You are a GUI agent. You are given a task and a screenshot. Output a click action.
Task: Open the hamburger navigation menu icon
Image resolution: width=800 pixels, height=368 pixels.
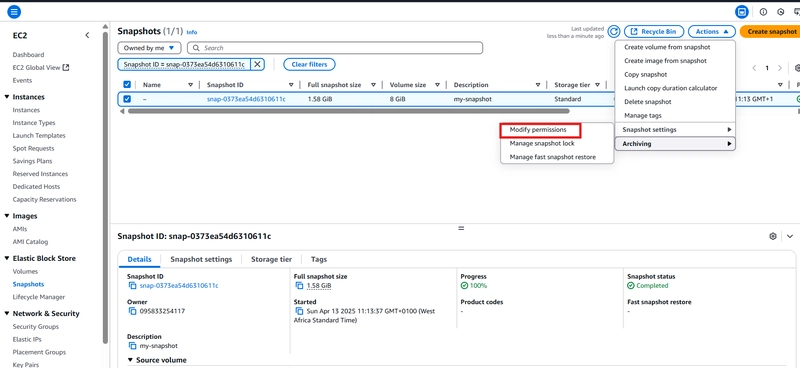pos(14,11)
